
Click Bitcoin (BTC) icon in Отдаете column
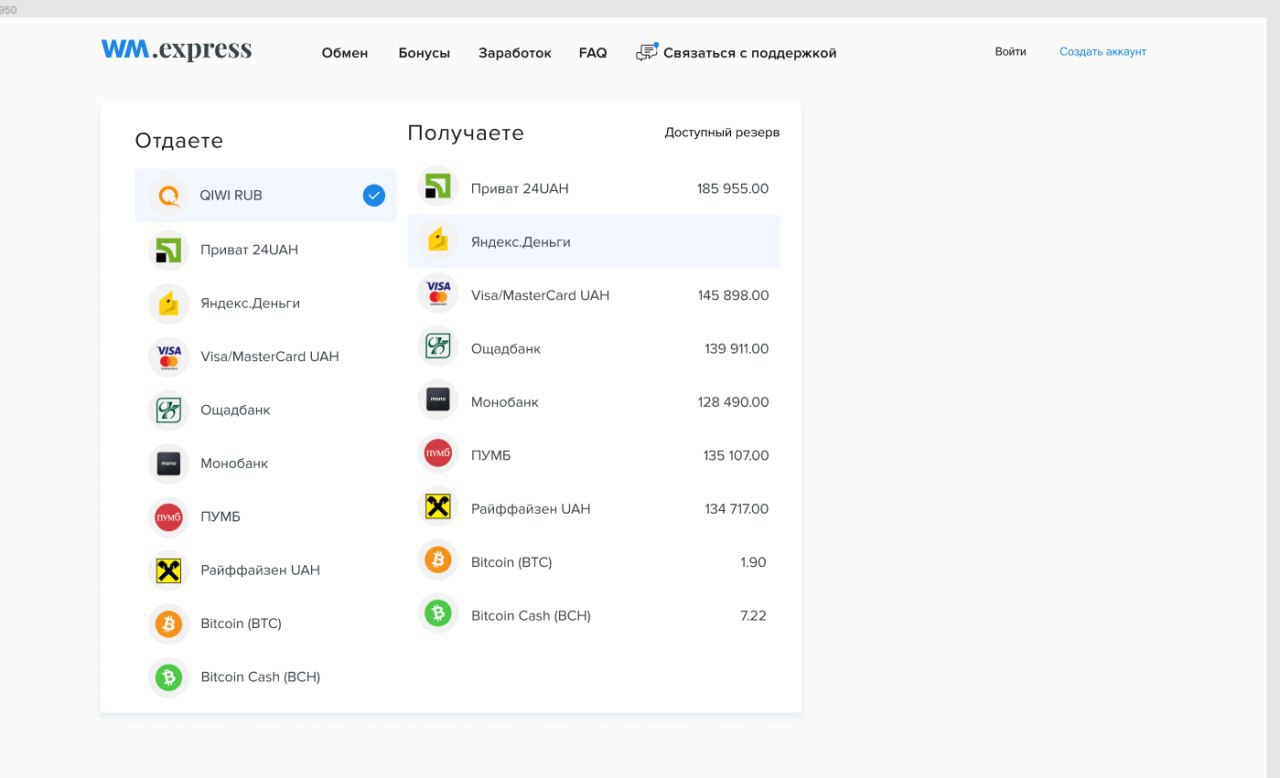click(169, 624)
